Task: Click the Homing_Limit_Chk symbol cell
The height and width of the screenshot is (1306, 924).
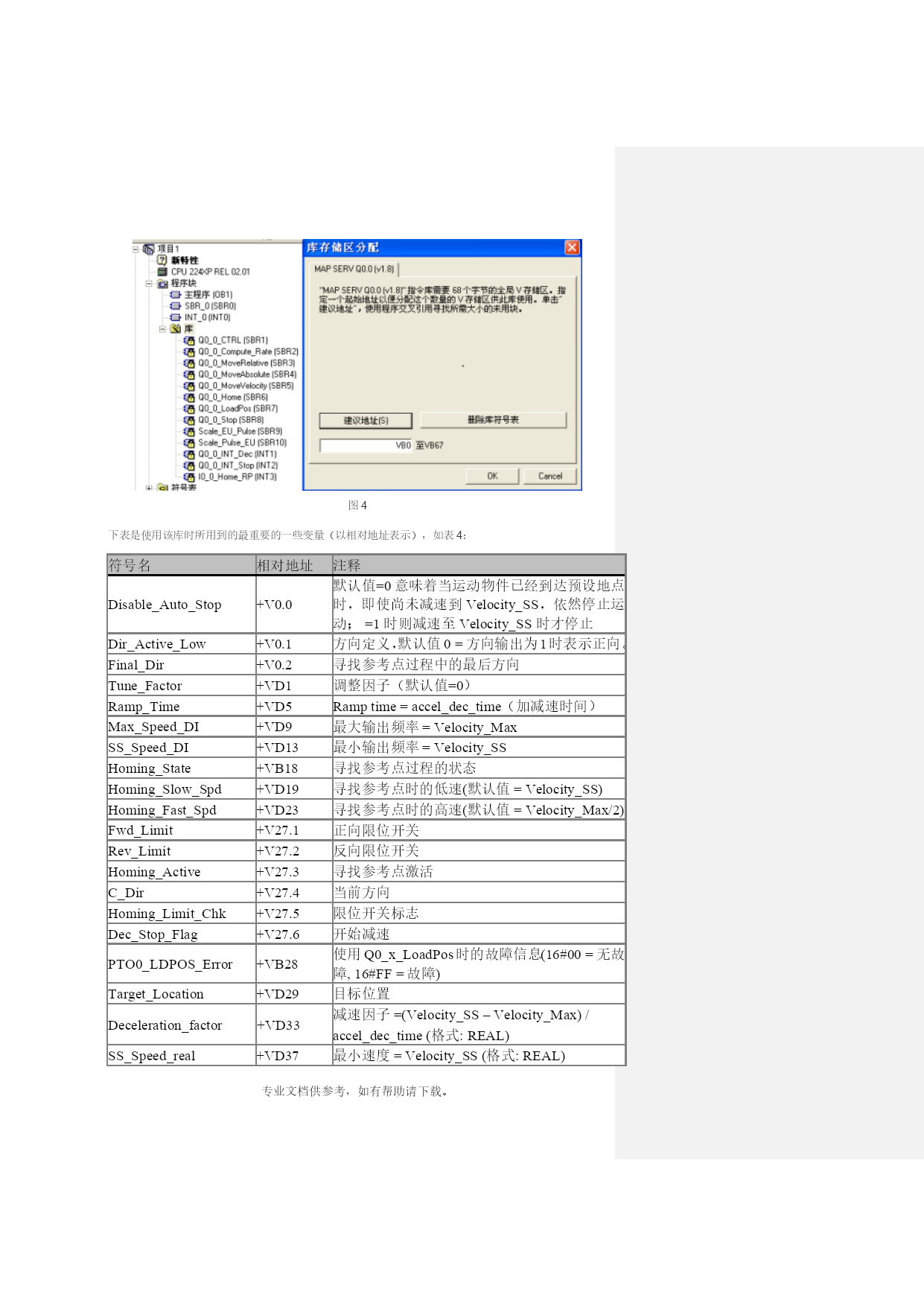Action: (x=182, y=914)
